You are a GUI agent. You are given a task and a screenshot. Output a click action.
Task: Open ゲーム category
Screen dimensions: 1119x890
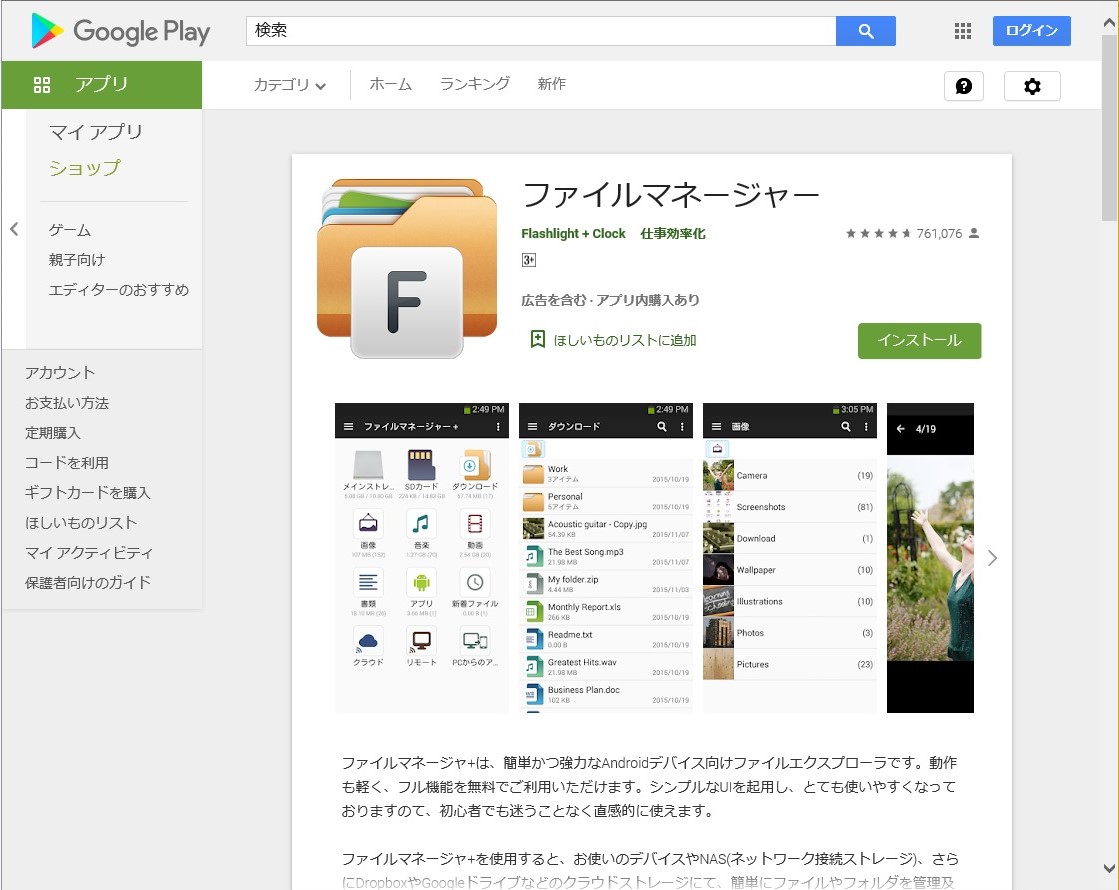coord(70,230)
